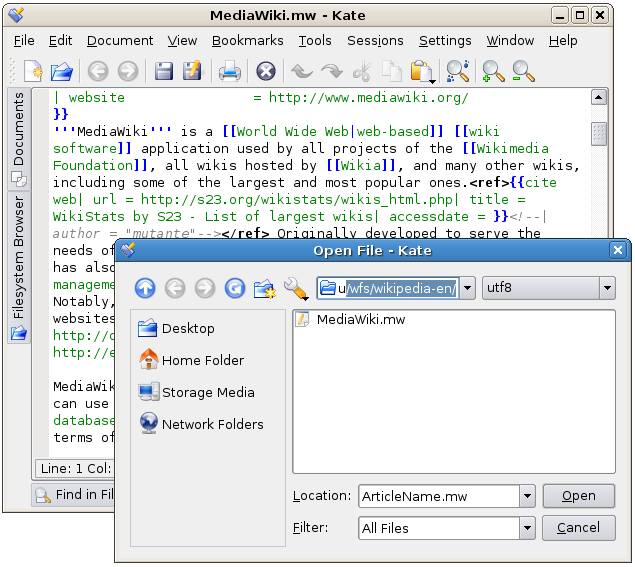Image resolution: width=635 pixels, height=567 pixels.
Task: Select the MediaWiki.mw file in list
Action: pos(351,320)
